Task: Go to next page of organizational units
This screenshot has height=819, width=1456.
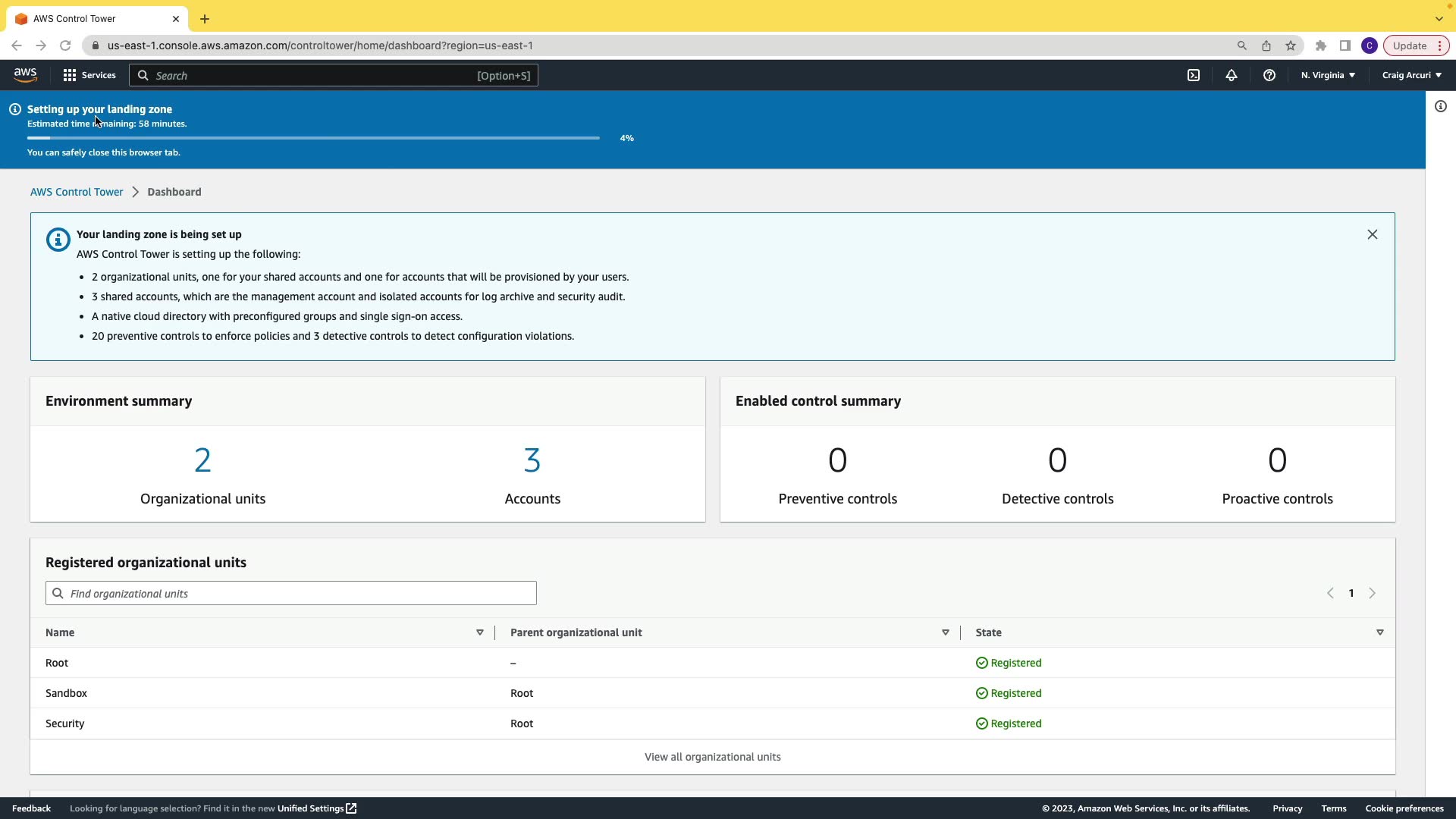Action: point(1372,593)
